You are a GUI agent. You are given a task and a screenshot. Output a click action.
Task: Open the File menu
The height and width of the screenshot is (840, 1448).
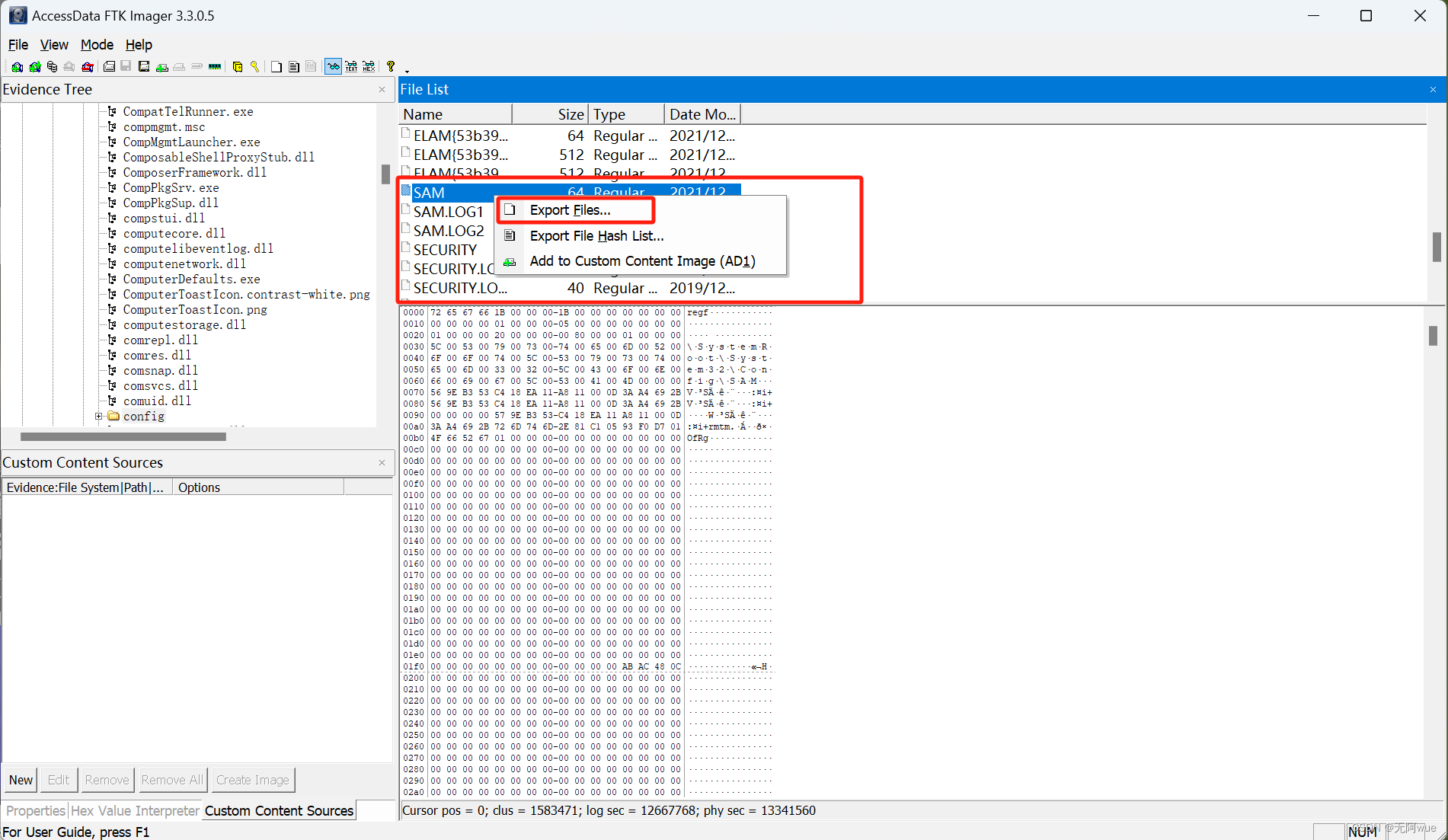pyautogui.click(x=18, y=45)
